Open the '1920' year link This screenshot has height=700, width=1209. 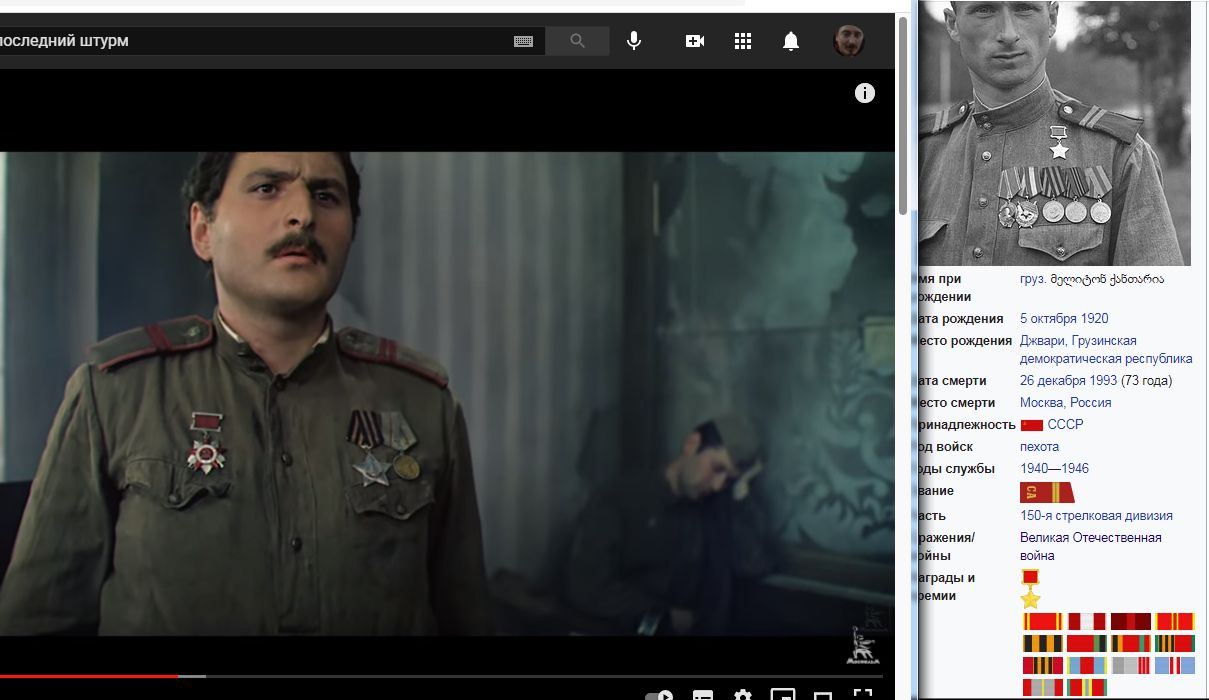click(x=1094, y=319)
